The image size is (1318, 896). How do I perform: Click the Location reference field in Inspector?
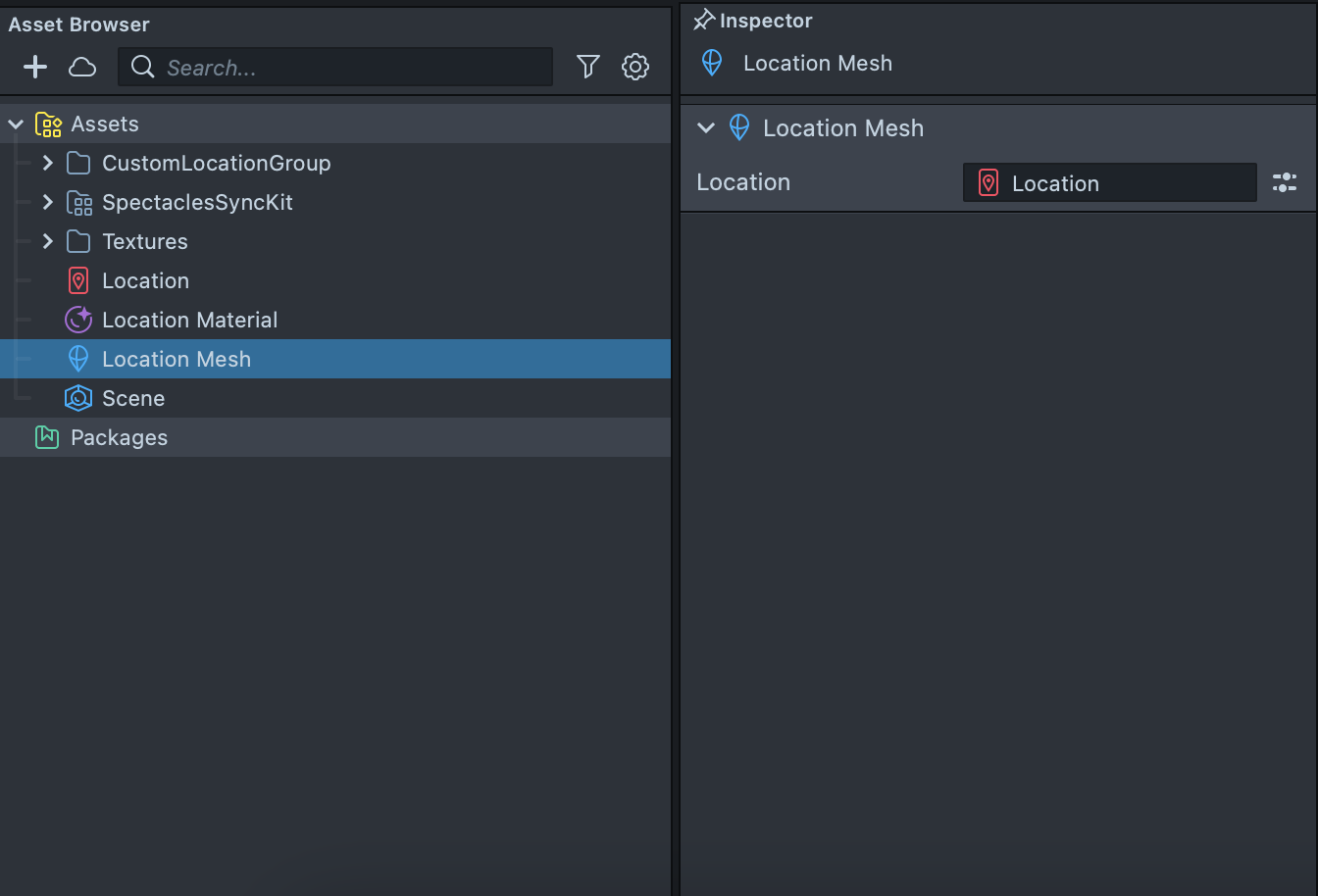(x=1109, y=183)
